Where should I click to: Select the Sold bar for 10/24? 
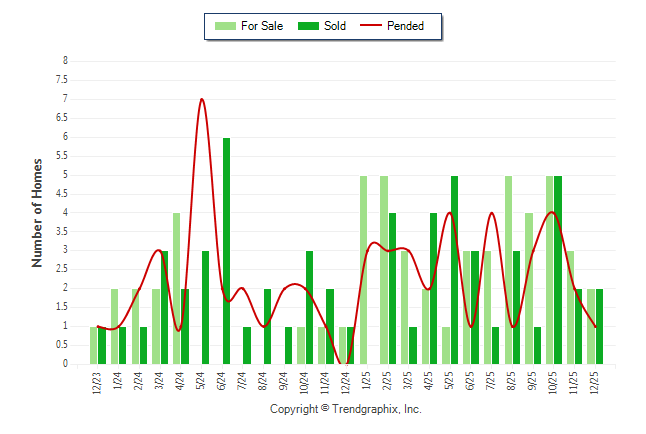pos(310,307)
